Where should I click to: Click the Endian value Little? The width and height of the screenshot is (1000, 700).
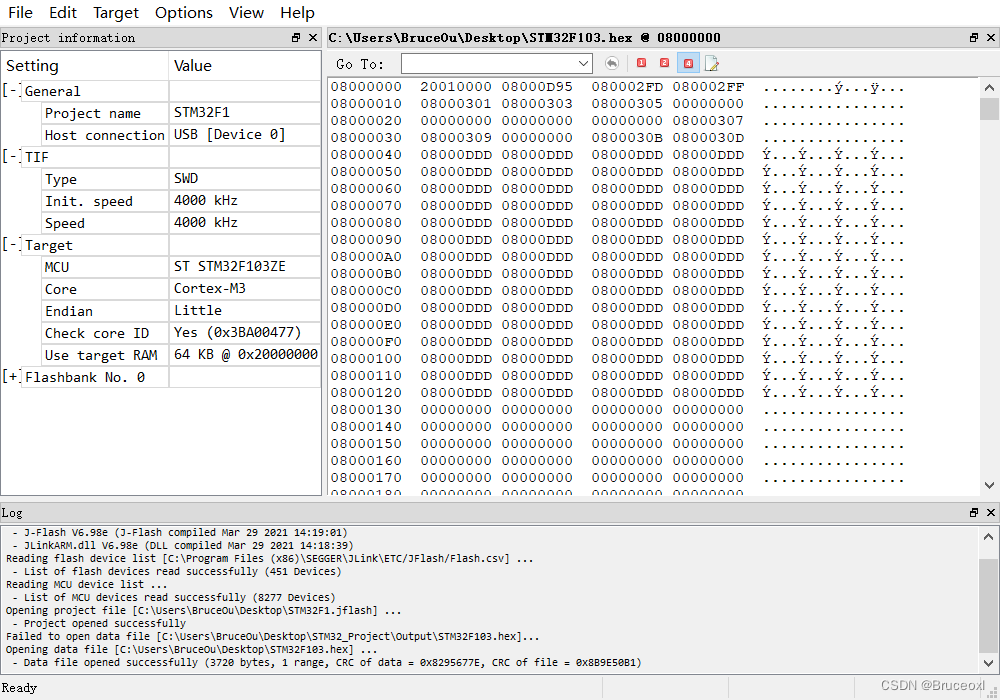[x=198, y=310]
